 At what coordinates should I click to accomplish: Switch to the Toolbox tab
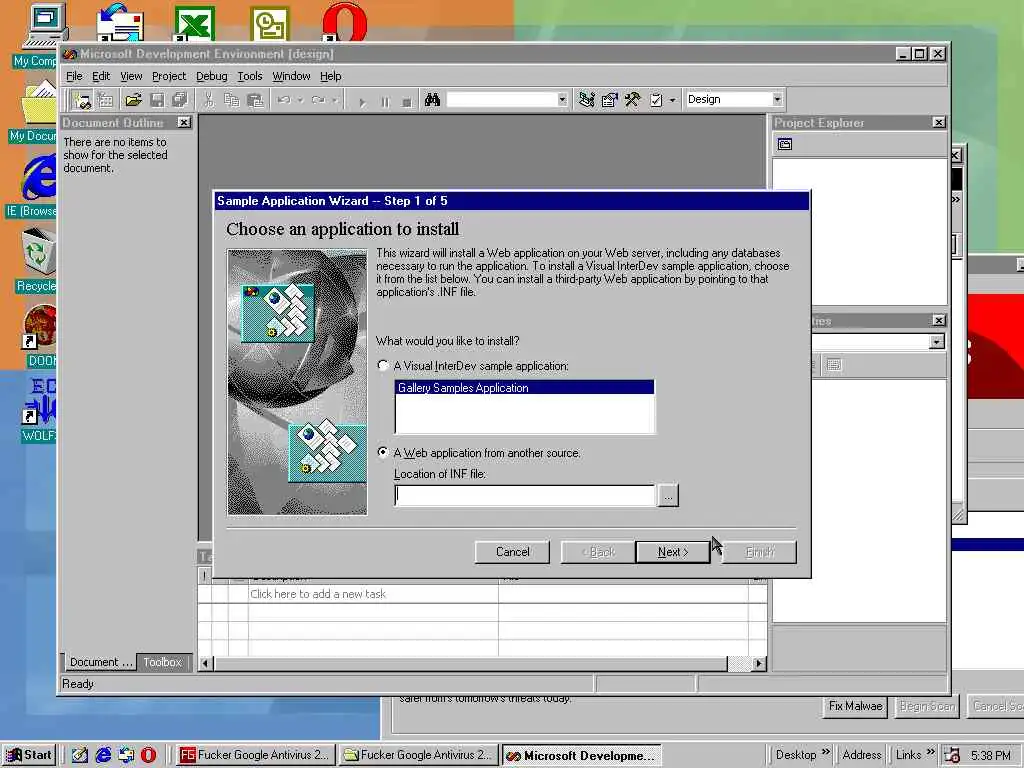163,662
